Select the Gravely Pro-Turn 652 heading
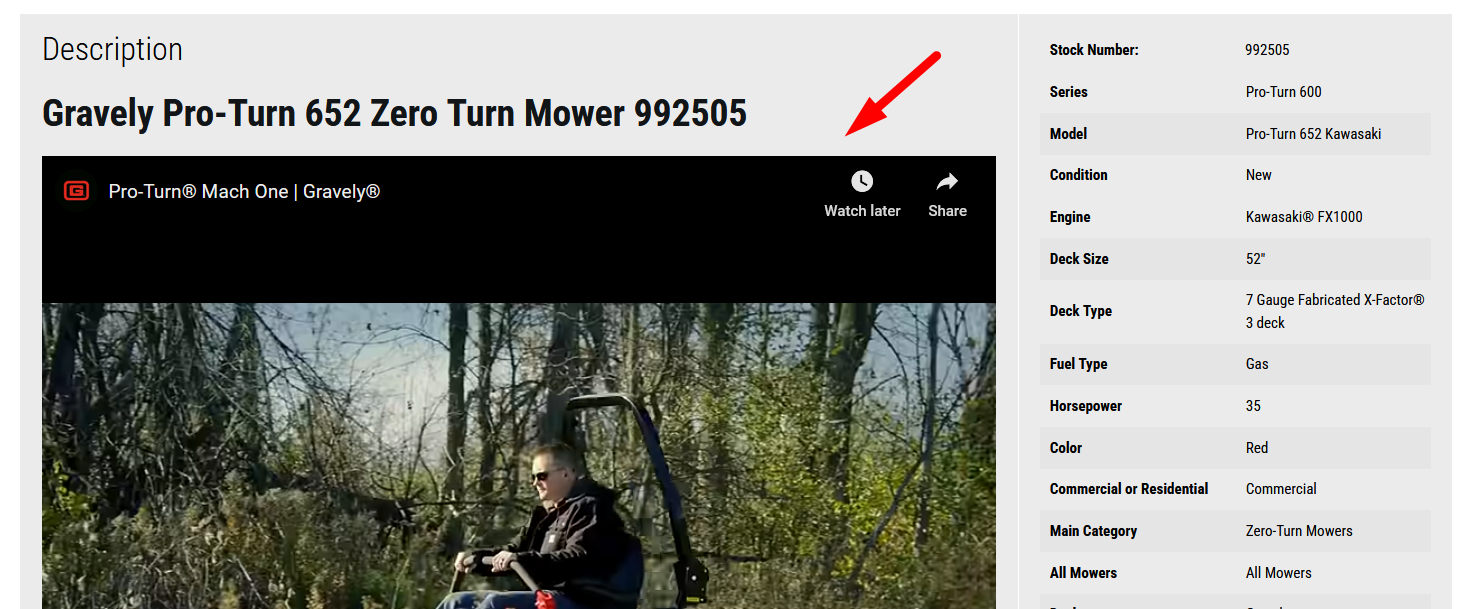The width and height of the screenshot is (1474, 609). point(394,113)
